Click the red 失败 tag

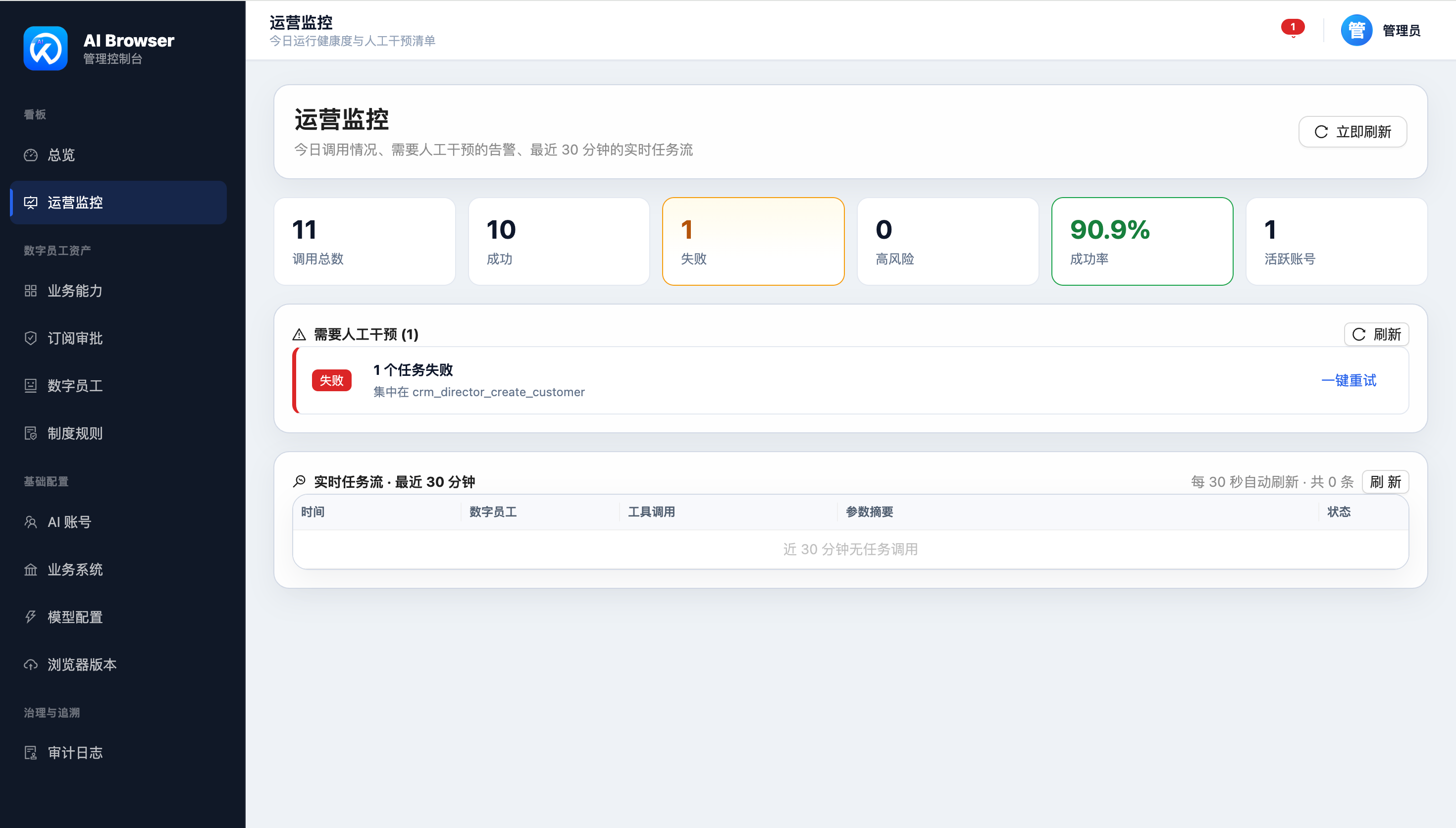click(x=331, y=380)
